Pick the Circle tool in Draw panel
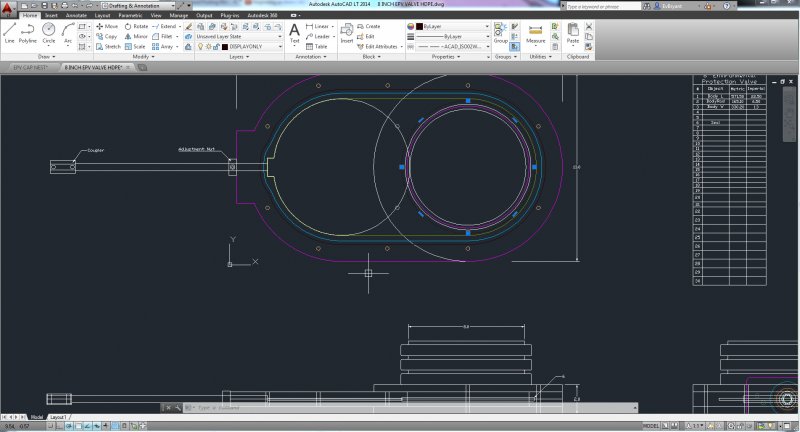This screenshot has height=432, width=800. pyautogui.click(x=49, y=33)
